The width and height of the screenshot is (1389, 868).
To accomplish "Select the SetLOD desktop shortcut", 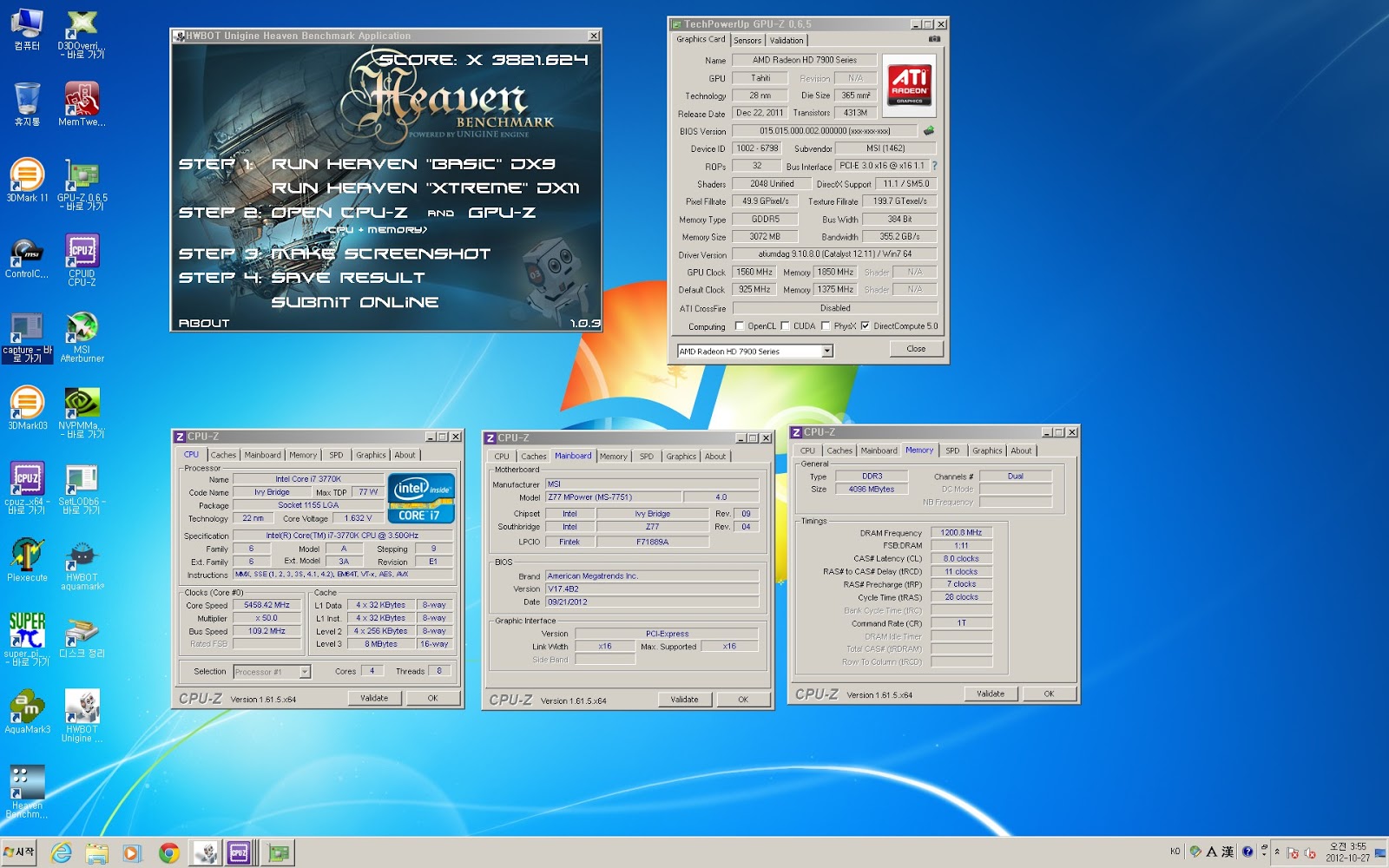I will click(82, 489).
